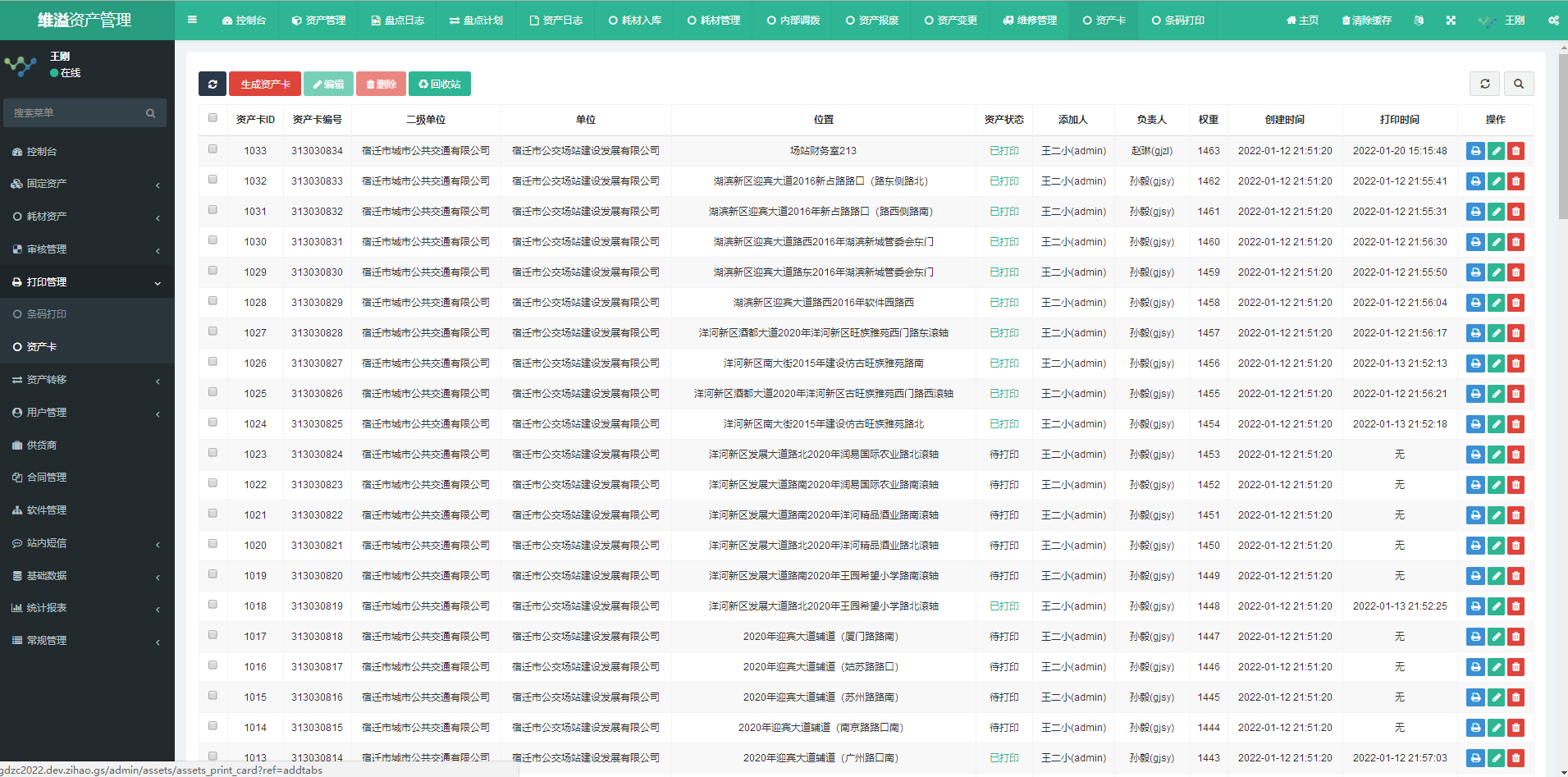1568x777 pixels.
Task: Click the red delete icon for row 1031
Action: [x=1516, y=212]
